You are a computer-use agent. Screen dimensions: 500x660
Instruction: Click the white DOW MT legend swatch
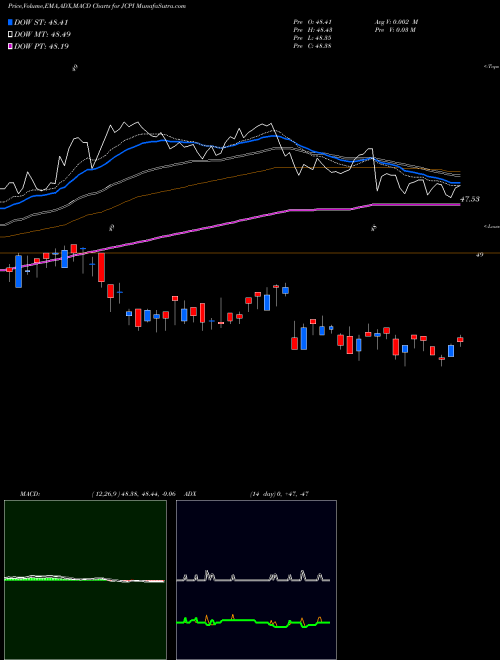(x=11, y=35)
